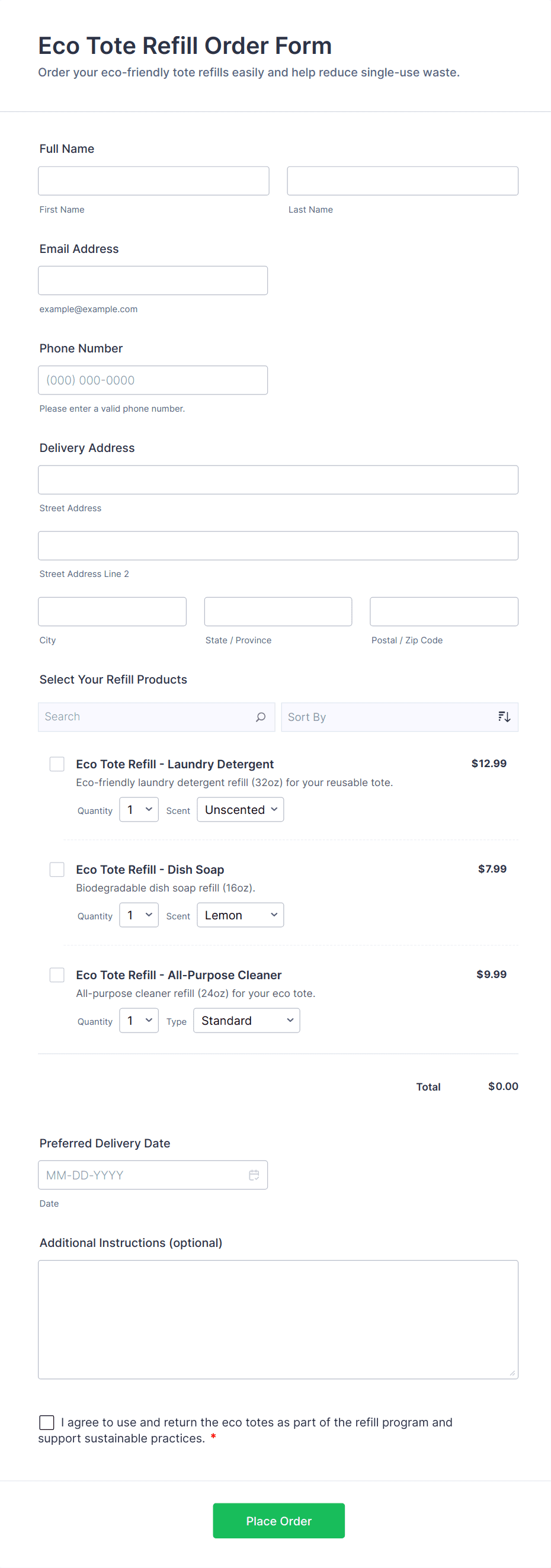Click the product Search box
This screenshot has width=551, height=1568.
coord(146,716)
